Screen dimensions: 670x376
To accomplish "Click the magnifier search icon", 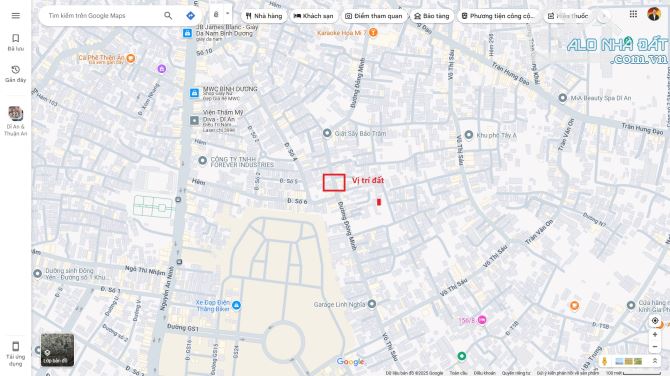I will [x=168, y=16].
